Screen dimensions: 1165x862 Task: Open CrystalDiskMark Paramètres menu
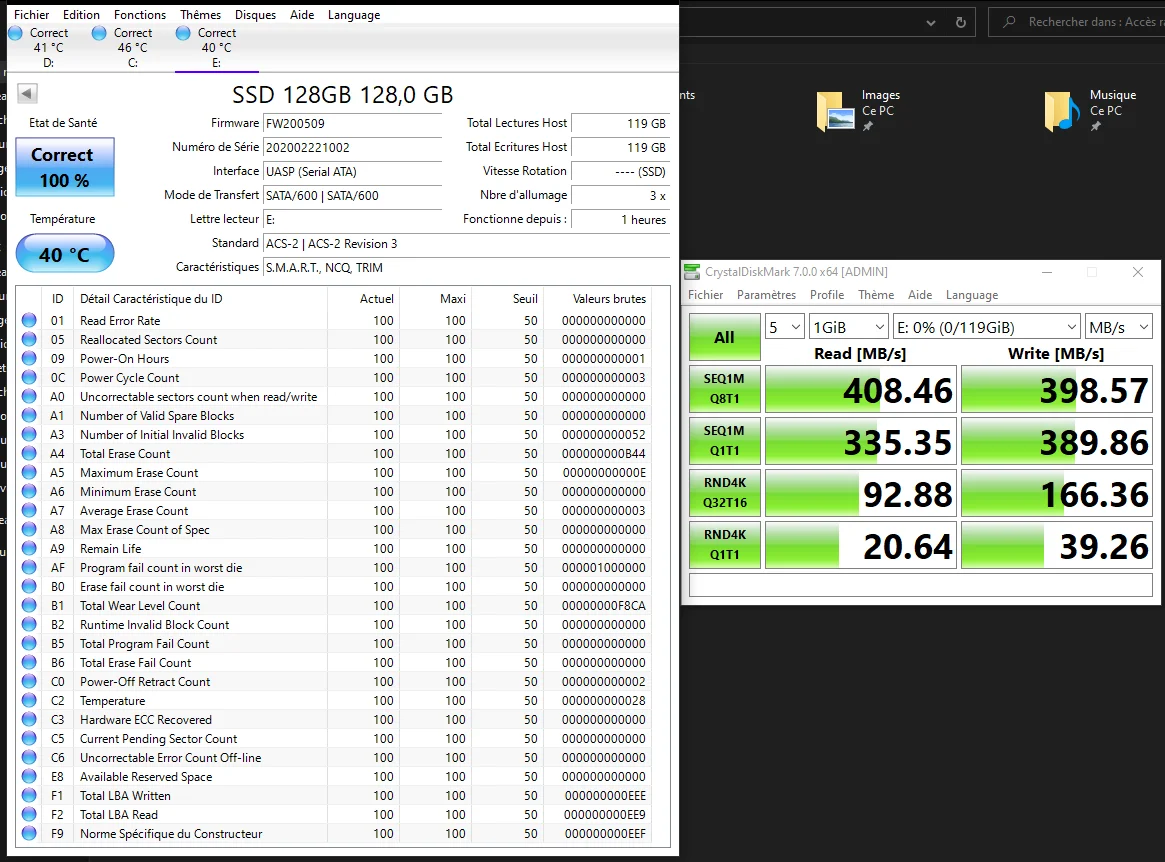click(766, 295)
